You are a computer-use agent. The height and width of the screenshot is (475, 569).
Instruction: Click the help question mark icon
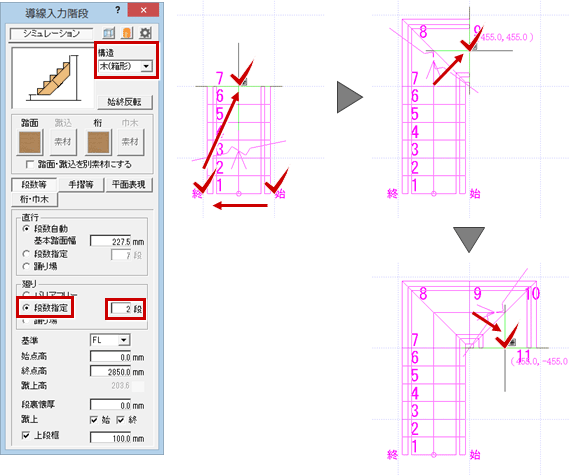(x=118, y=10)
